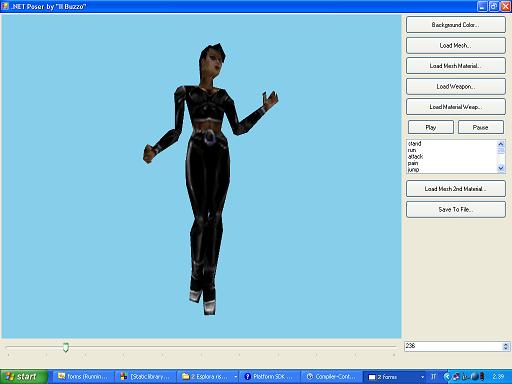The height and width of the screenshot is (384, 512).
Task: Click animation list scroll up arrow
Action: 501,144
